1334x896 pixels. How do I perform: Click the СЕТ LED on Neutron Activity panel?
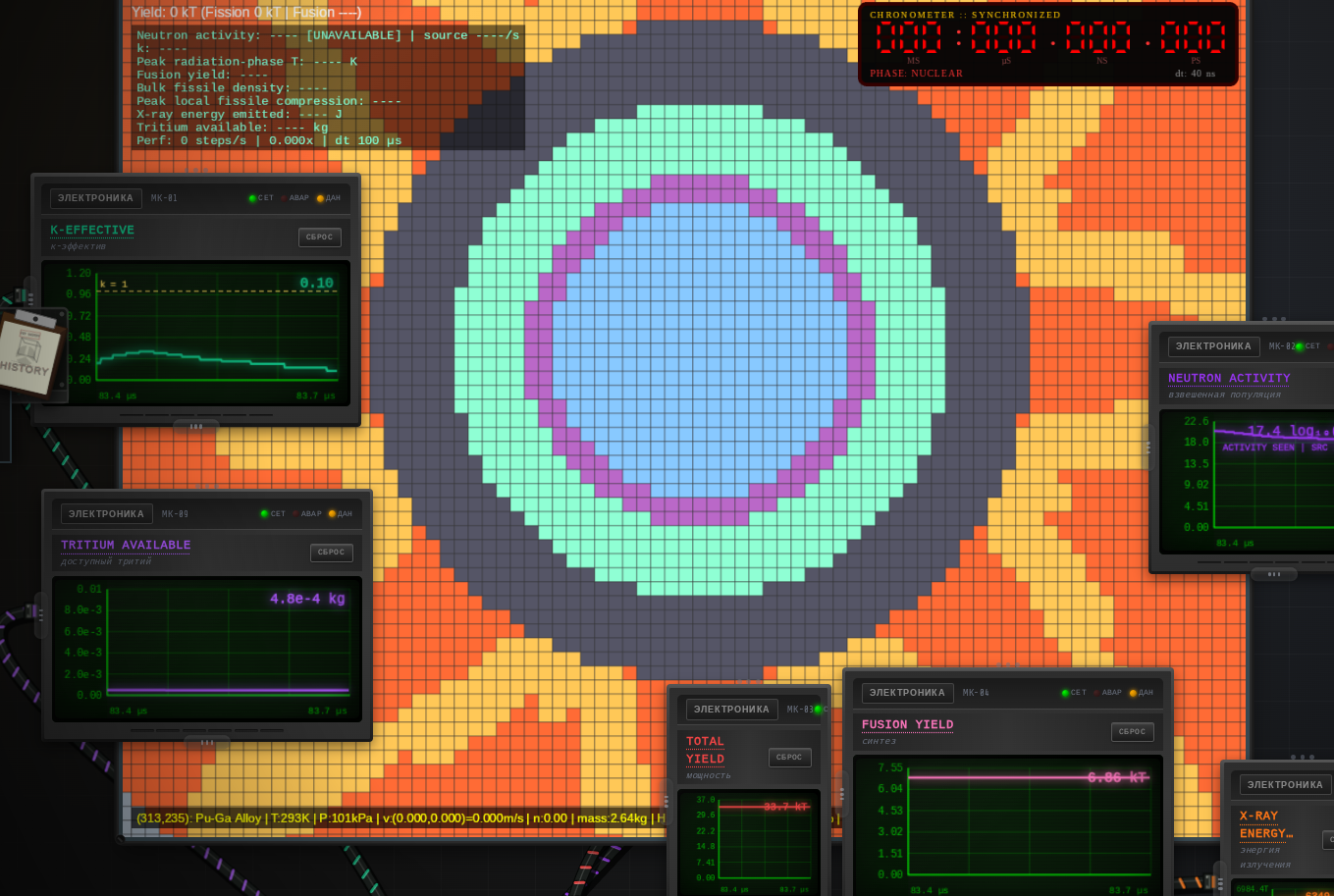(1299, 346)
